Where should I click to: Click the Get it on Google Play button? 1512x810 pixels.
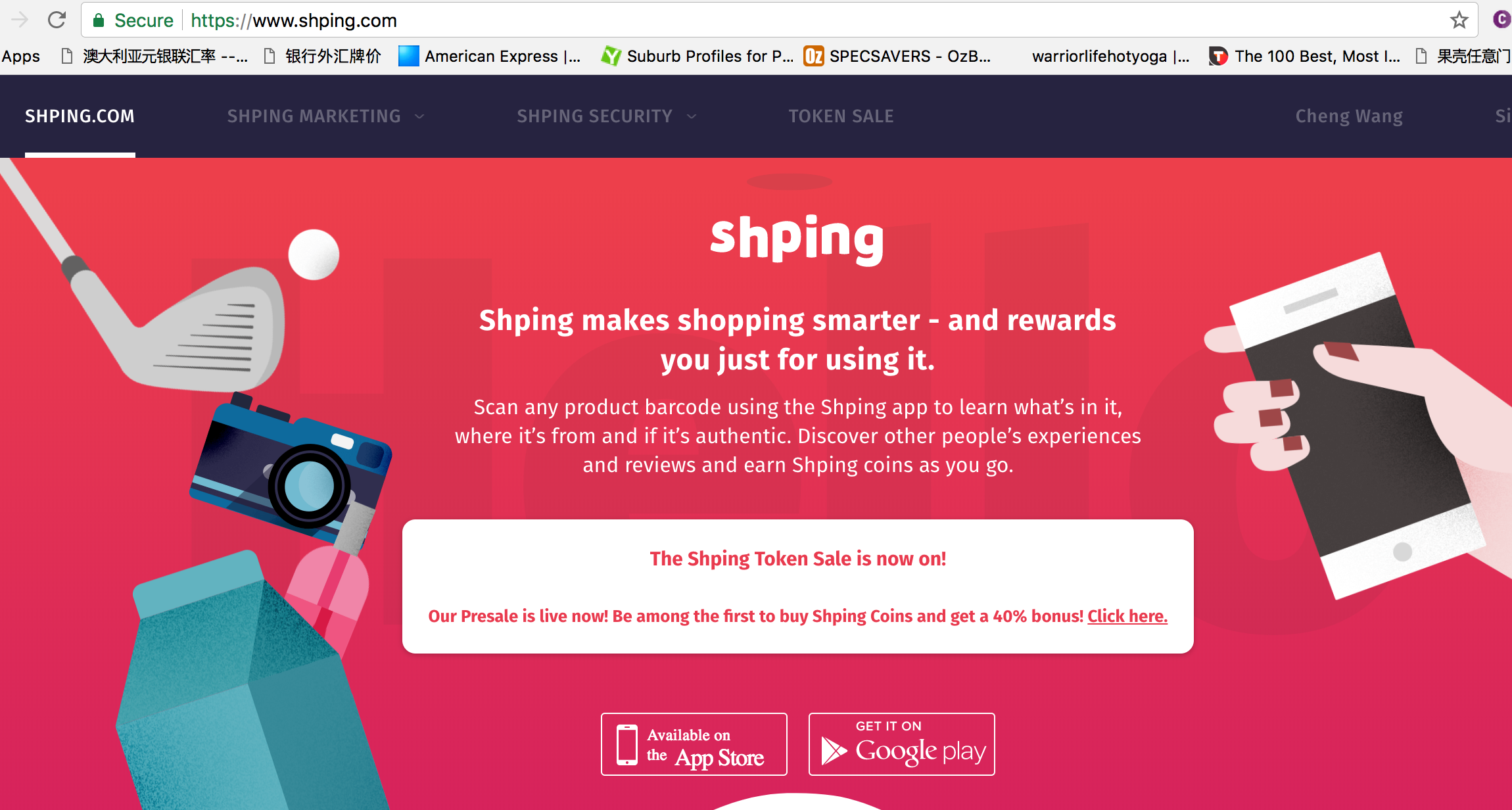tap(902, 744)
